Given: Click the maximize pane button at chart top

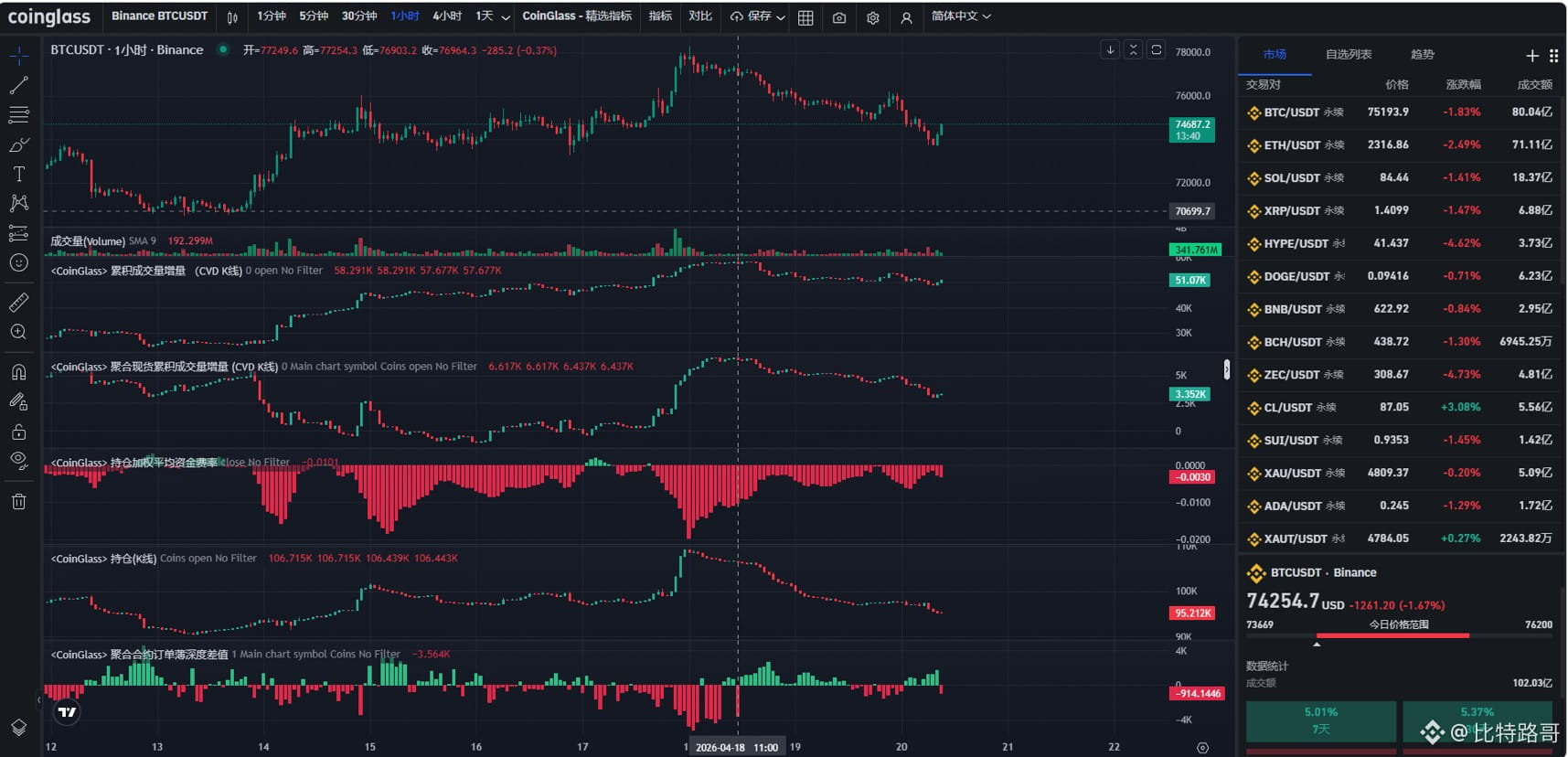Looking at the screenshot, I should (x=1157, y=50).
